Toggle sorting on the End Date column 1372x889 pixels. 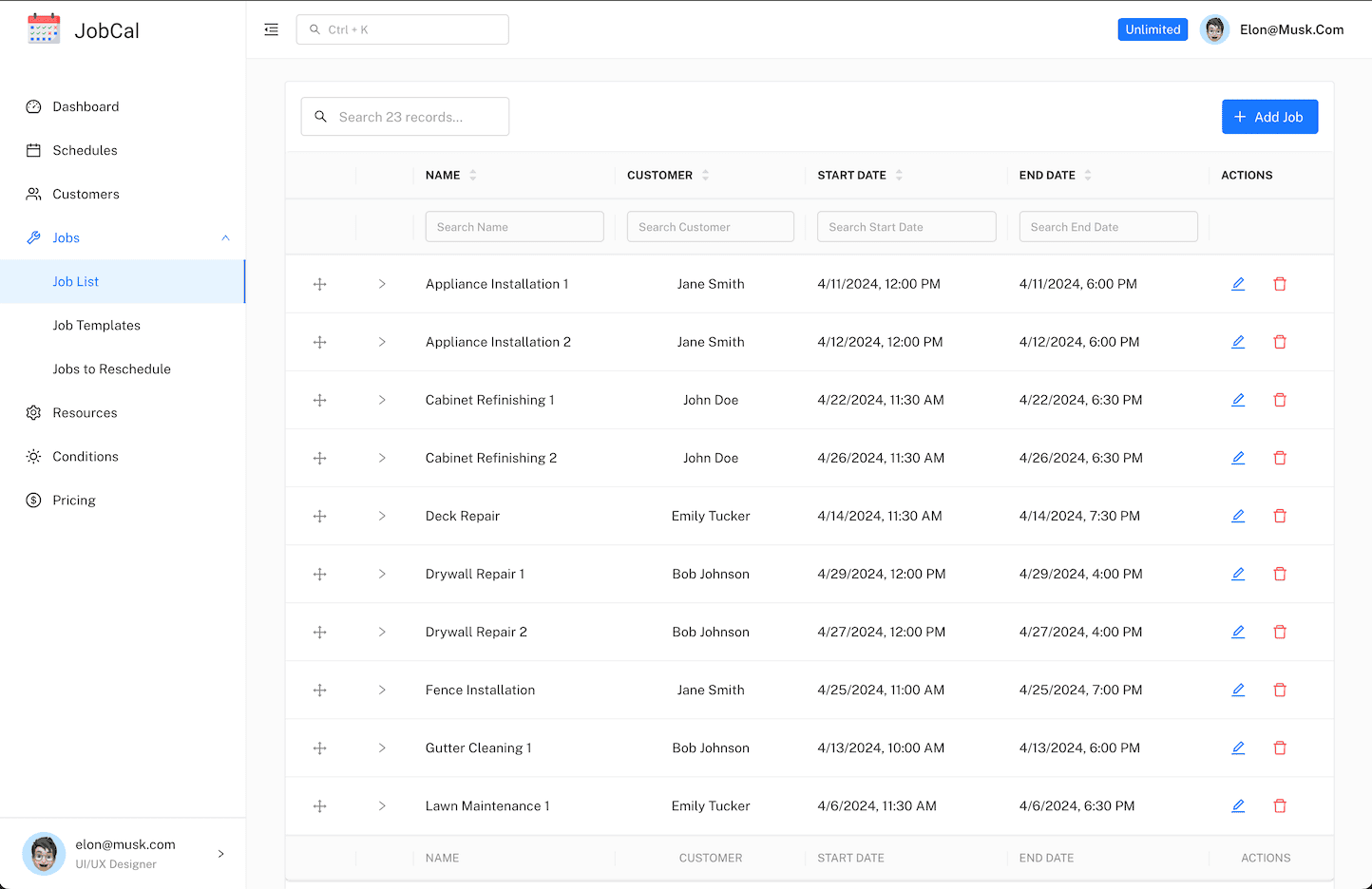(1088, 176)
